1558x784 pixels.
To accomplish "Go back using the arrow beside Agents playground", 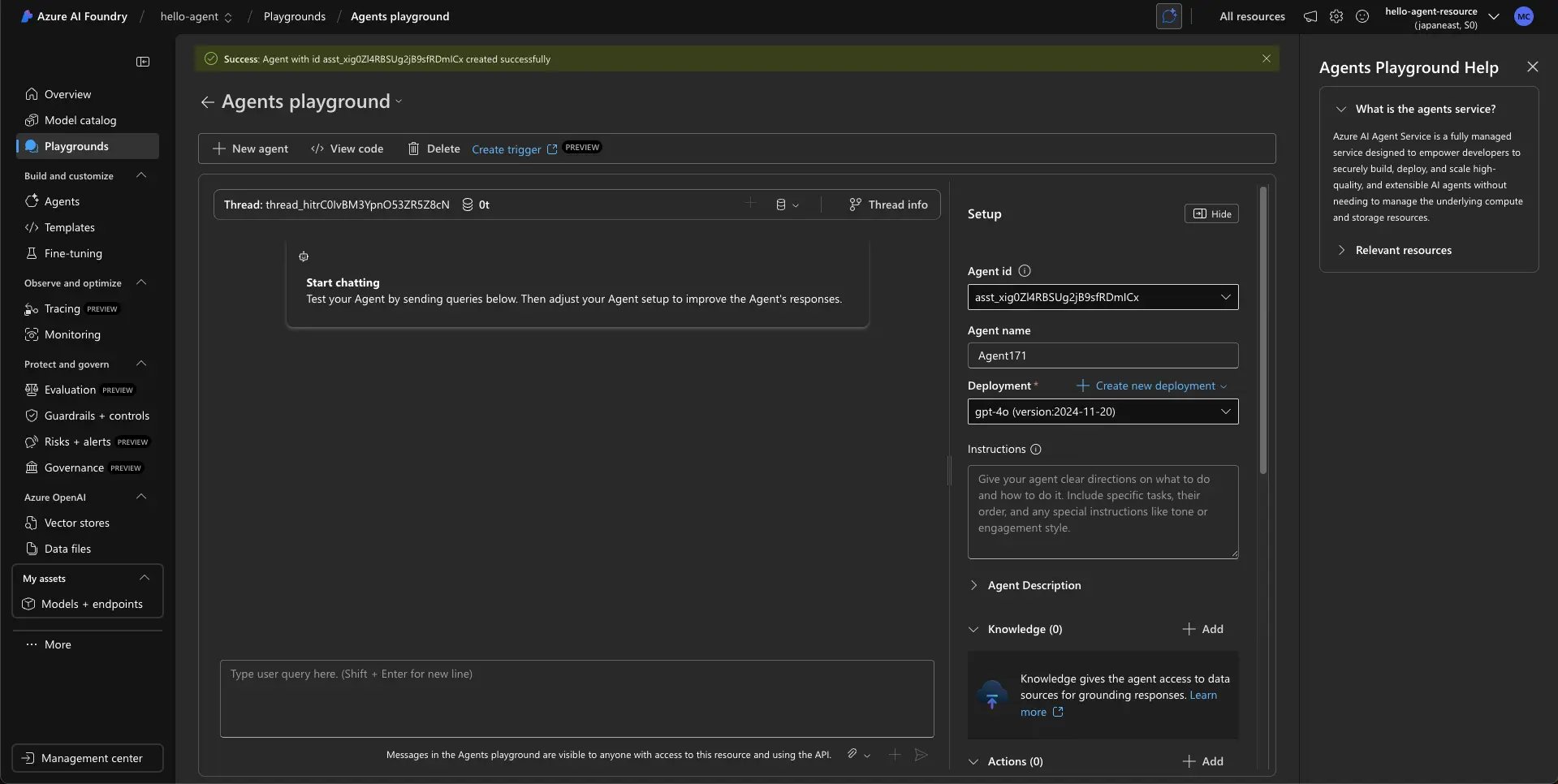I will (208, 101).
